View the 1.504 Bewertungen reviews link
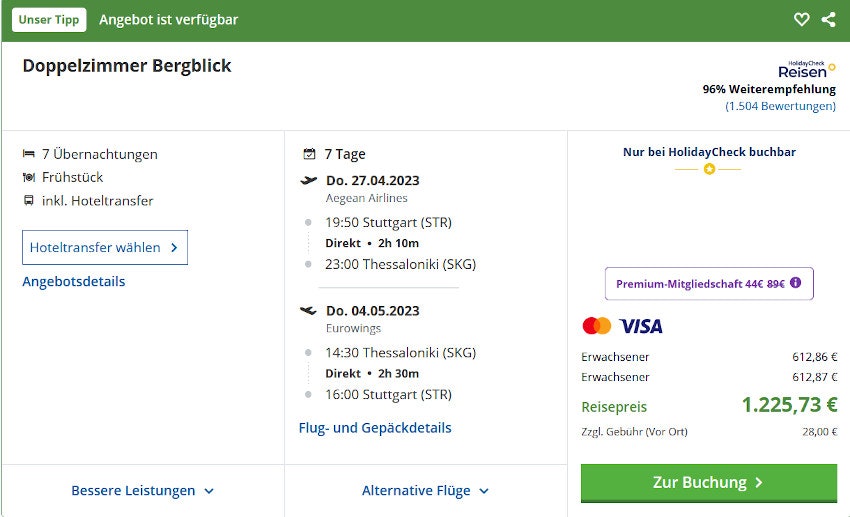Viewport: 850px width, 517px height. pyautogui.click(x=780, y=106)
